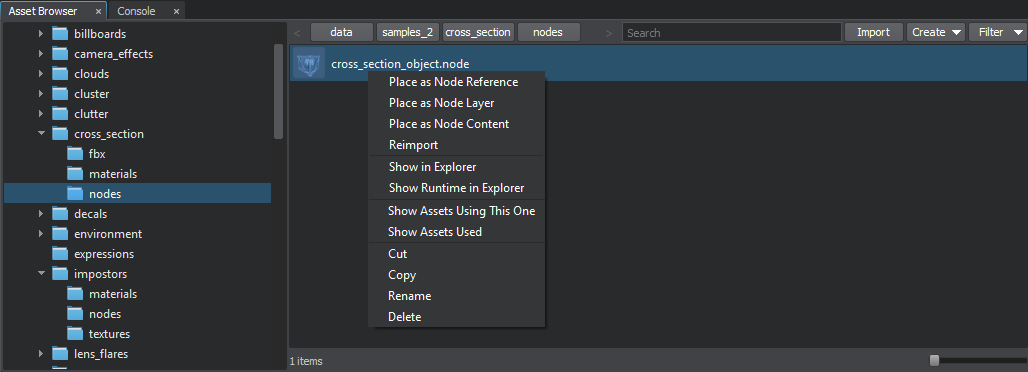The image size is (1028, 372).
Task: Select the fbx folder icon
Action: coord(75,154)
